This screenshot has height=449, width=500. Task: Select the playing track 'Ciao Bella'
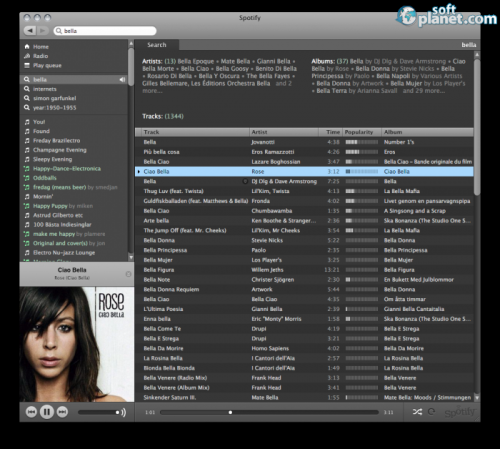pyautogui.click(x=304, y=172)
